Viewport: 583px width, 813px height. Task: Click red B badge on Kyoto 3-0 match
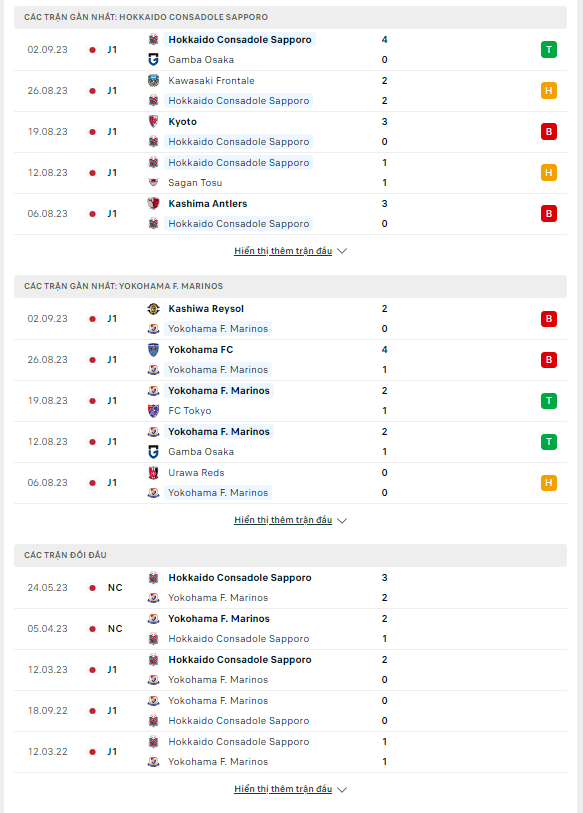coord(549,132)
